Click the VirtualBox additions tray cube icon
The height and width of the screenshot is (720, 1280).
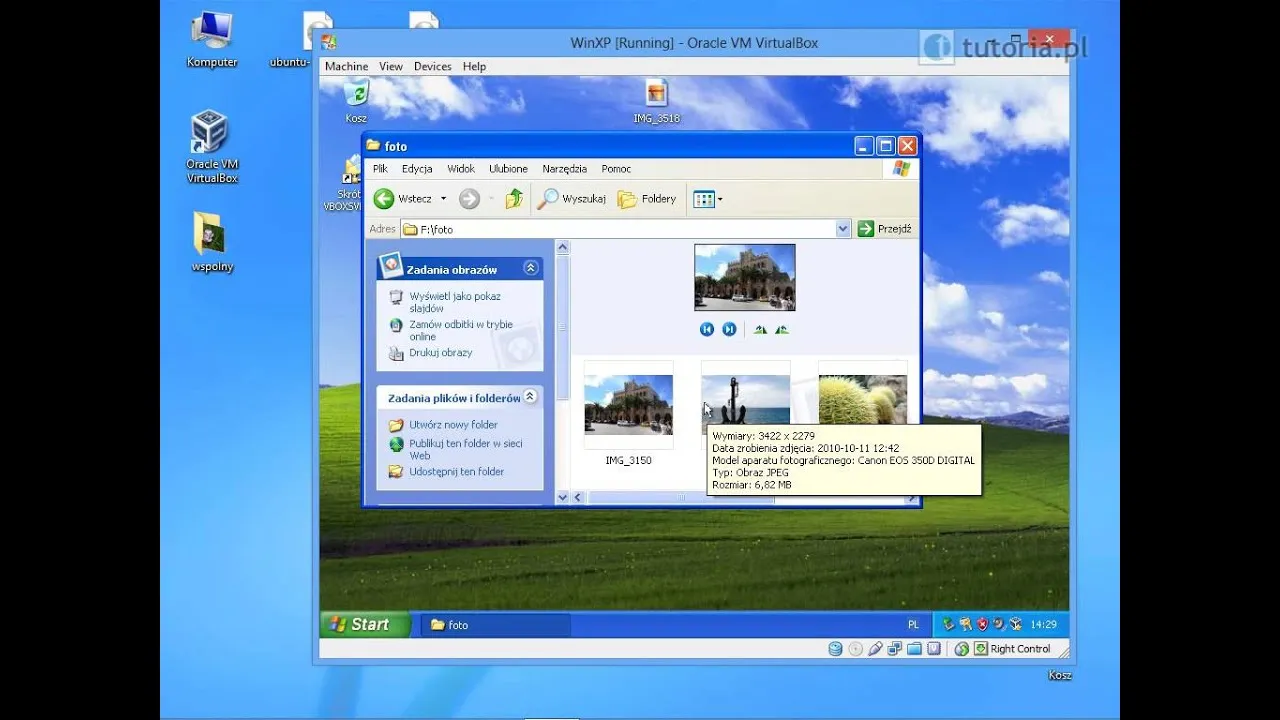(1015, 624)
